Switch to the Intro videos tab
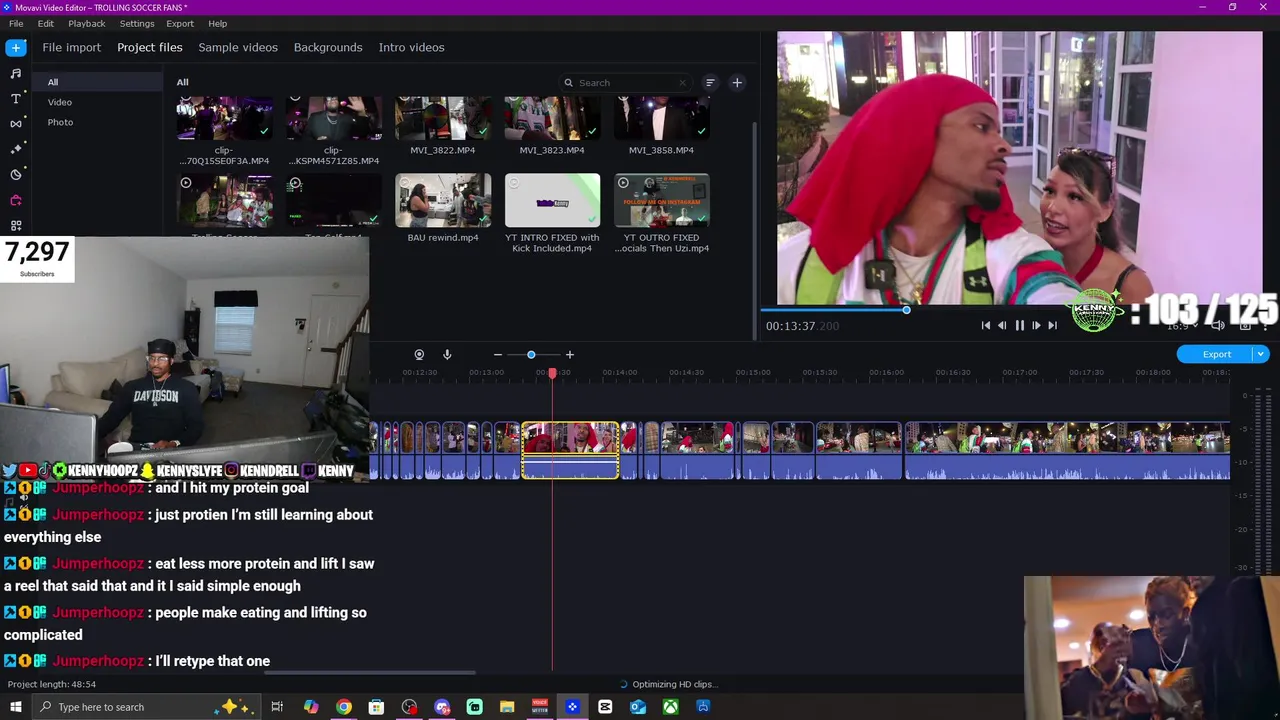 click(x=411, y=47)
